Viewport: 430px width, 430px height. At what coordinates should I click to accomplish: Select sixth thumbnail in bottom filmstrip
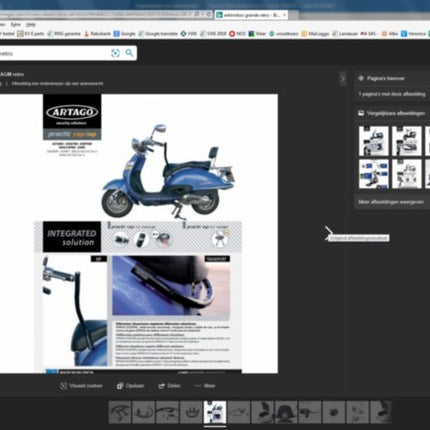point(239,412)
